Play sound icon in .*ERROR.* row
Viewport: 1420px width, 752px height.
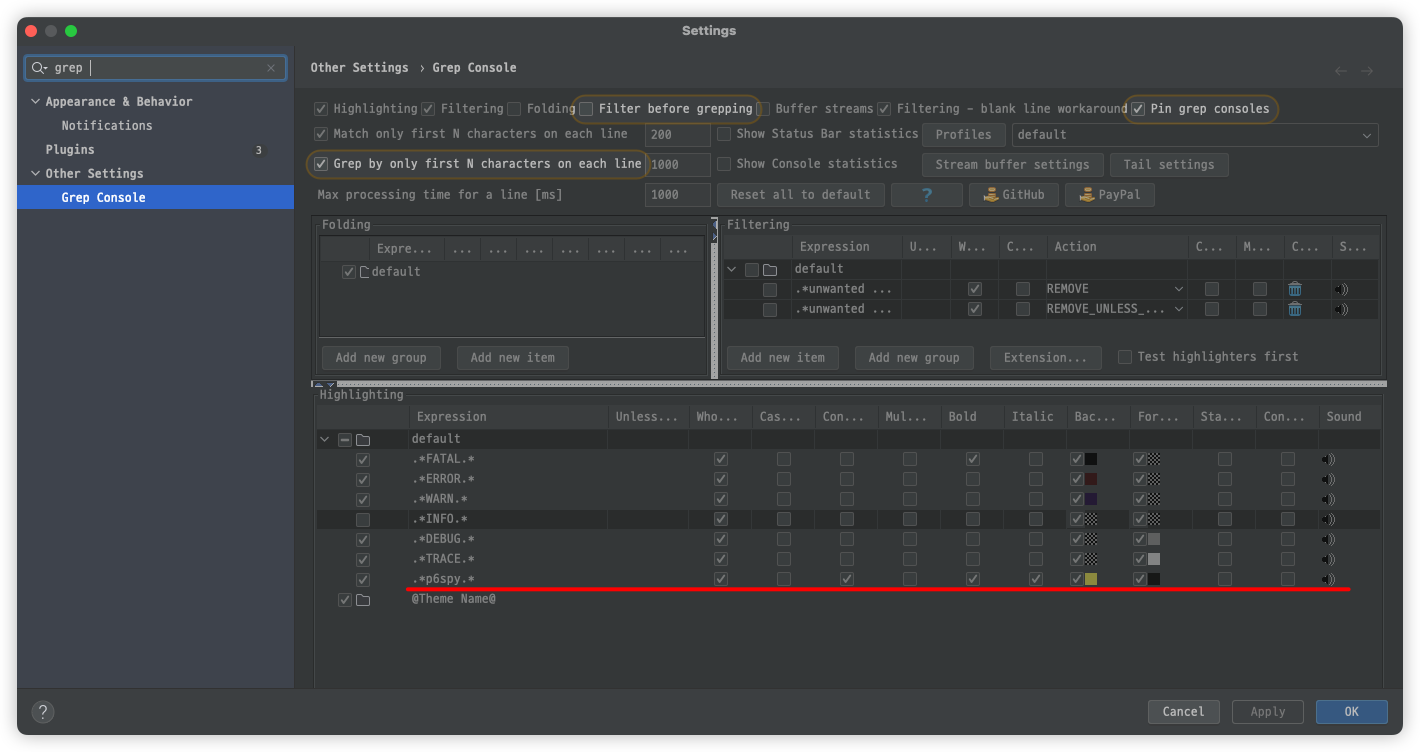pyautogui.click(x=1327, y=479)
